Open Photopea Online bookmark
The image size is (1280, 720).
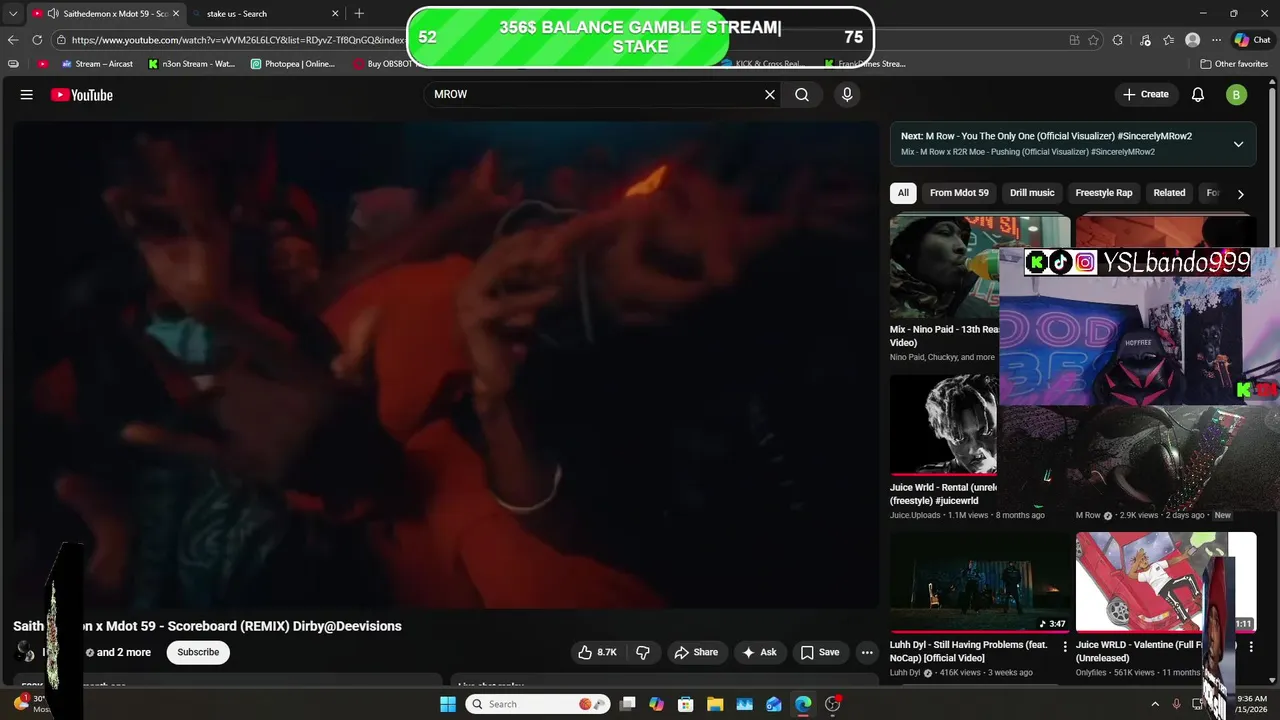(293, 64)
